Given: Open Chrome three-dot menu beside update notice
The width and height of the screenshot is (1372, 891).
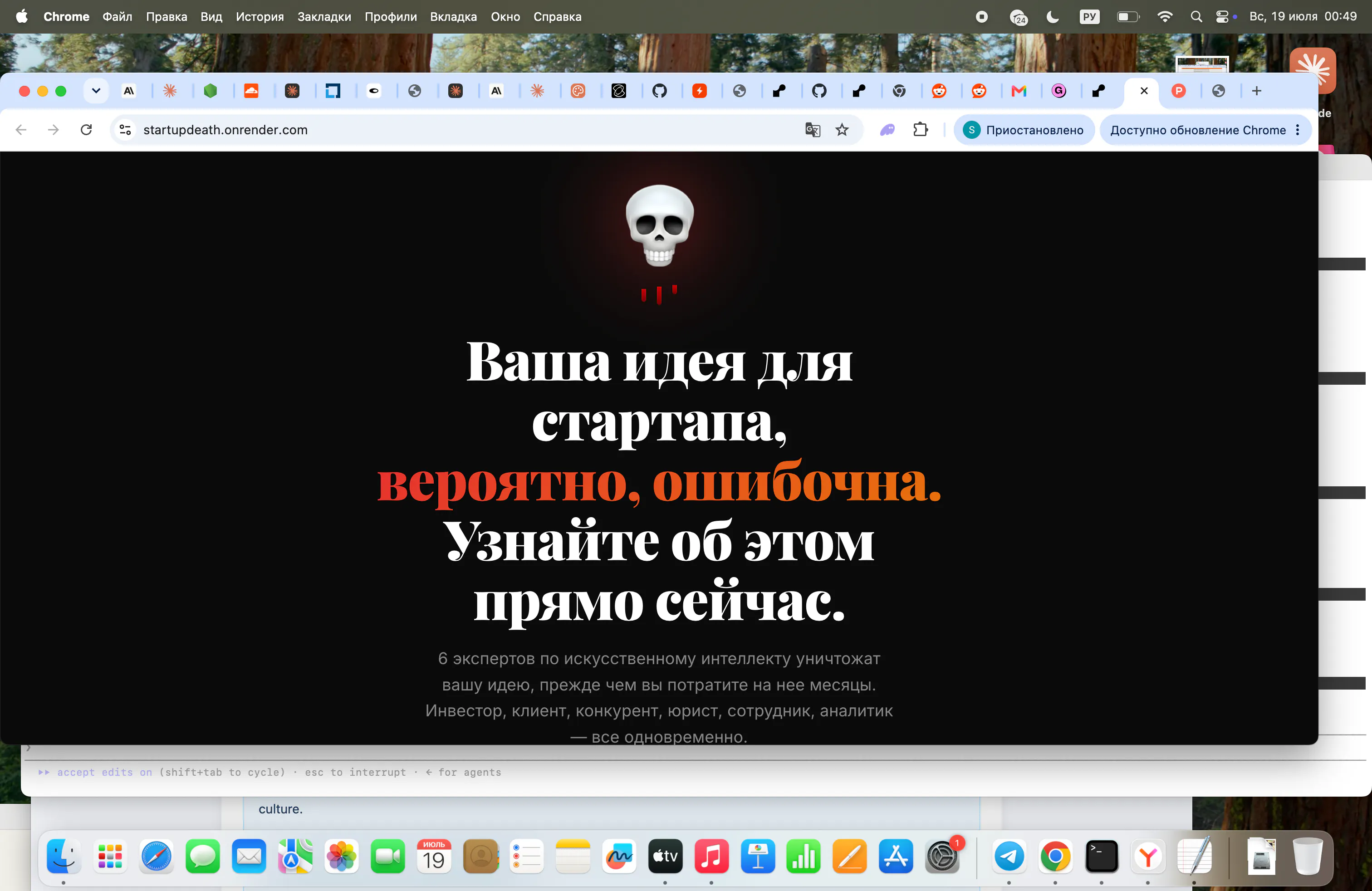Looking at the screenshot, I should pyautogui.click(x=1298, y=130).
